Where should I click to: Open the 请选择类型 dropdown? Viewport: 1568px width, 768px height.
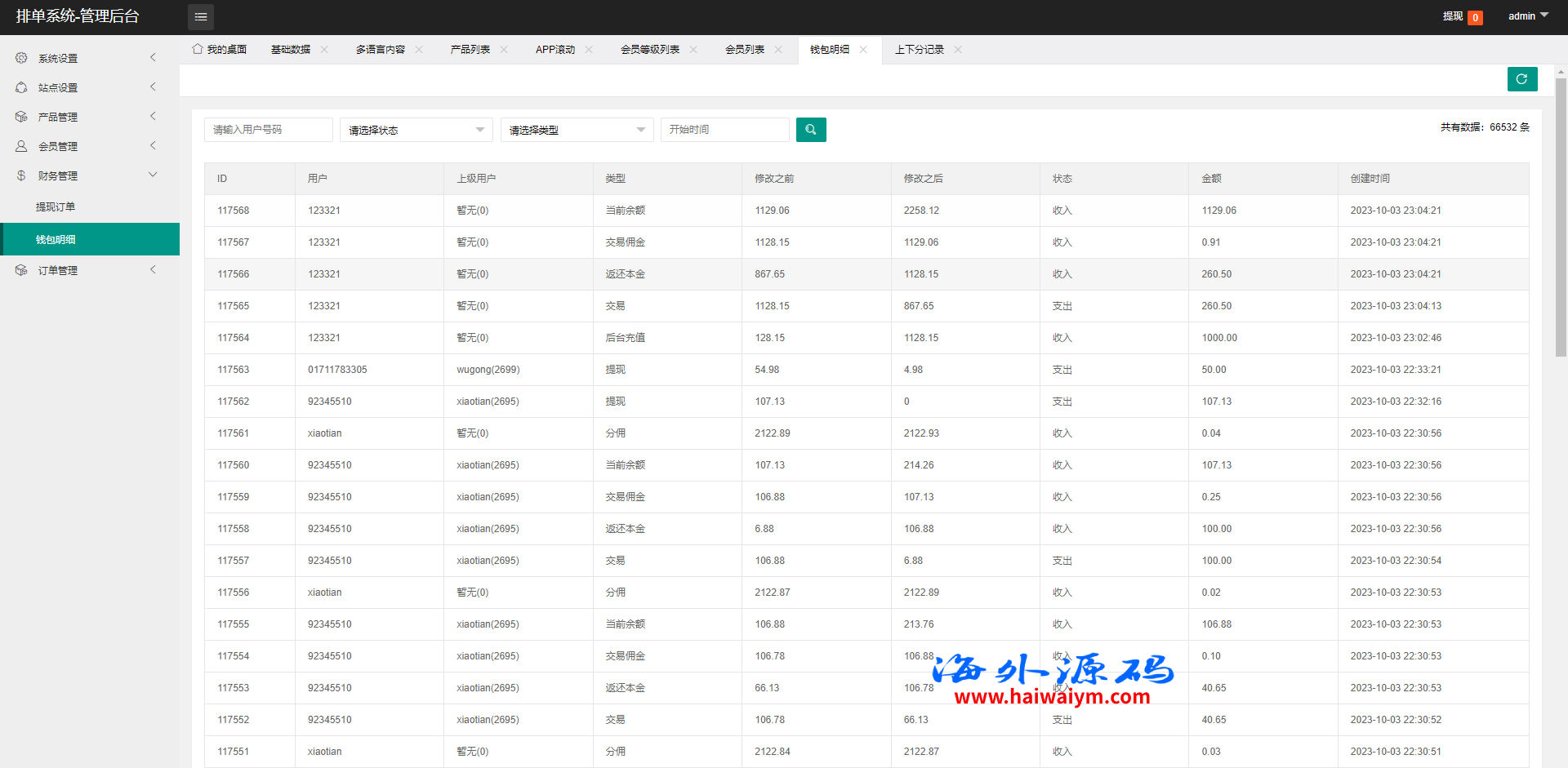pos(577,130)
